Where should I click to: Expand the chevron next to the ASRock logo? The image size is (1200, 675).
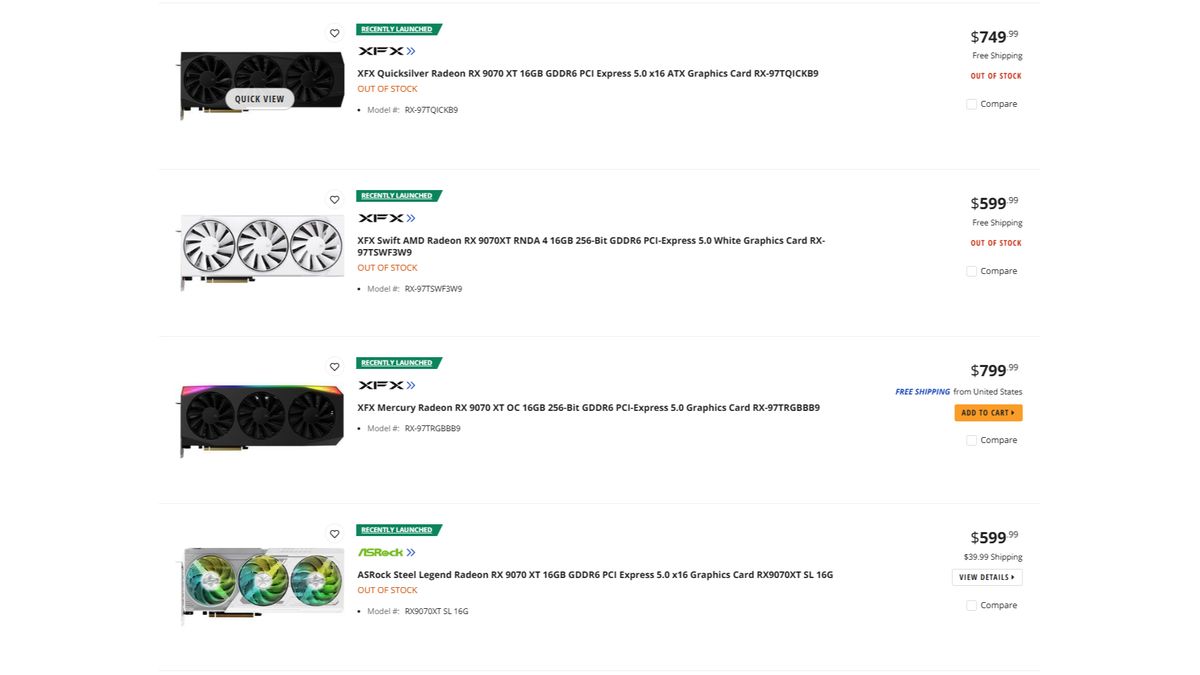(412, 552)
